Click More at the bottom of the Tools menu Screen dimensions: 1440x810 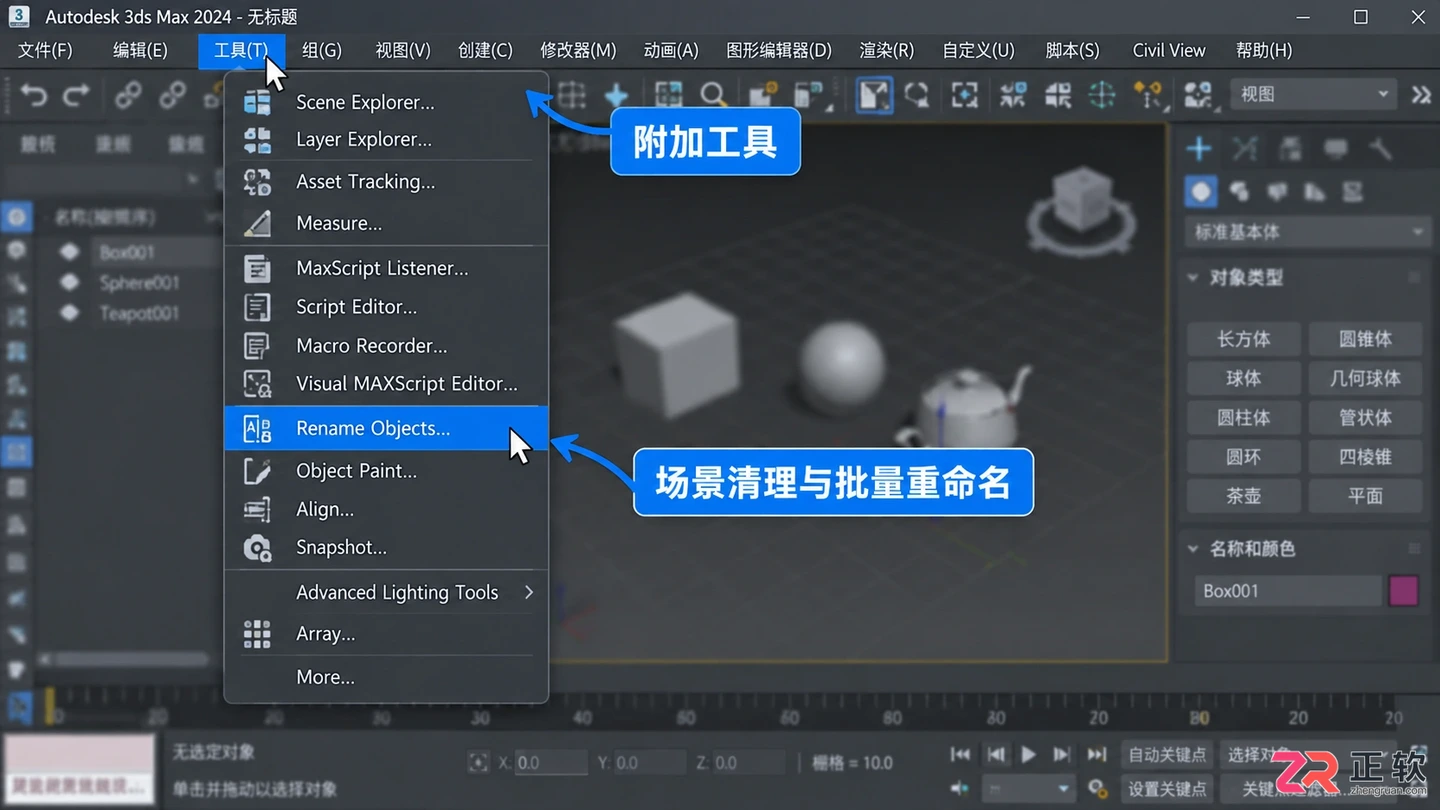pos(386,678)
